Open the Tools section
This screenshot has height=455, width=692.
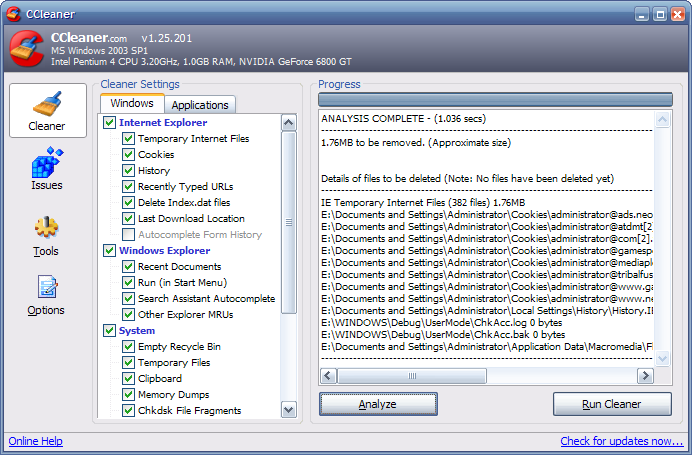point(46,236)
